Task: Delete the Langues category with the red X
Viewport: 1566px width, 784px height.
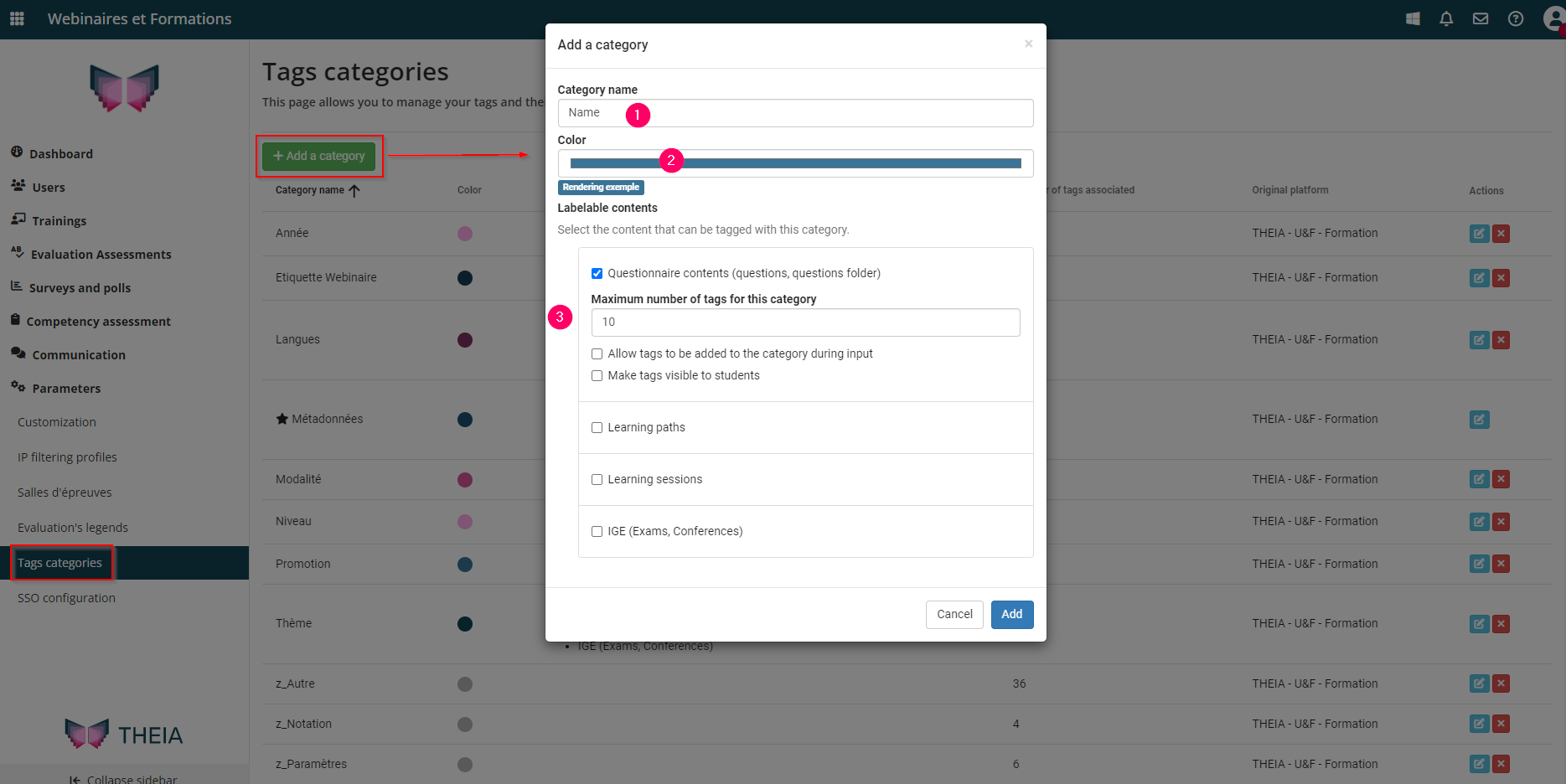Action: click(1501, 340)
